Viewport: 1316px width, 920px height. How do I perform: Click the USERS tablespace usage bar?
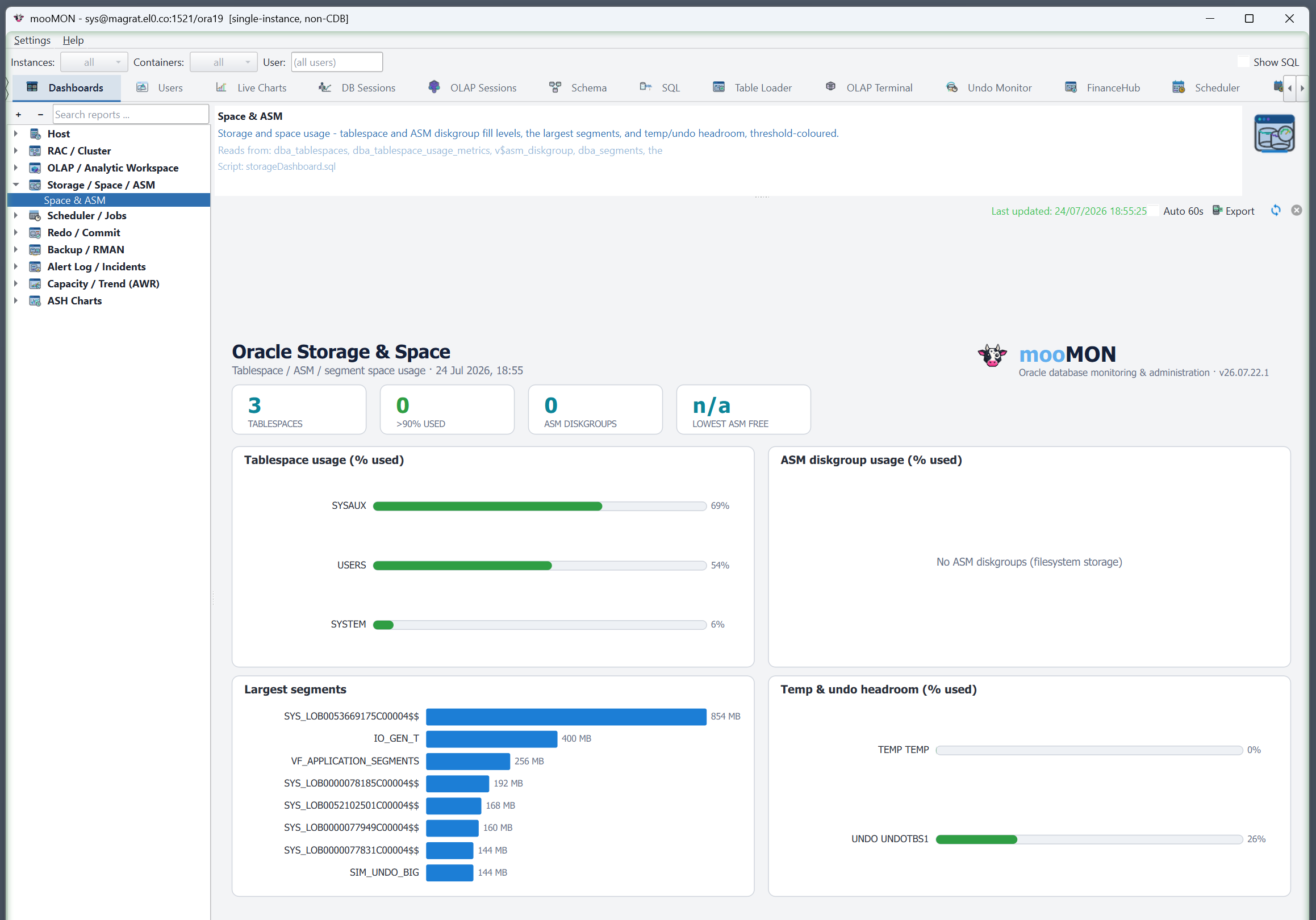click(540, 566)
